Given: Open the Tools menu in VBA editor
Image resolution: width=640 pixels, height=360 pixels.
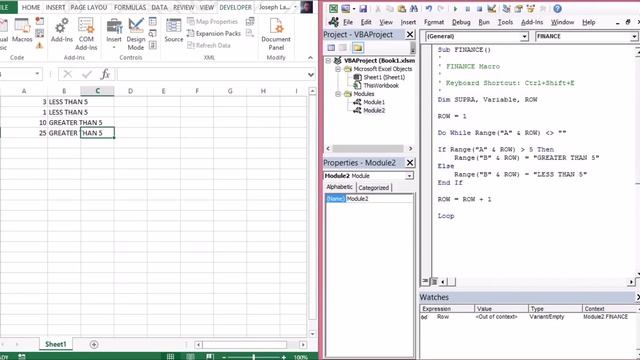Looking at the screenshot, I should pos(505,22).
